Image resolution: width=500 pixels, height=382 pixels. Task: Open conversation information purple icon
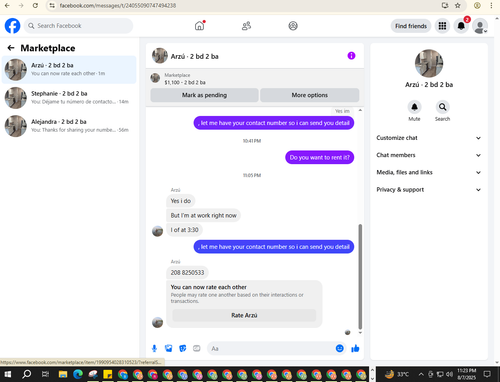[351, 56]
